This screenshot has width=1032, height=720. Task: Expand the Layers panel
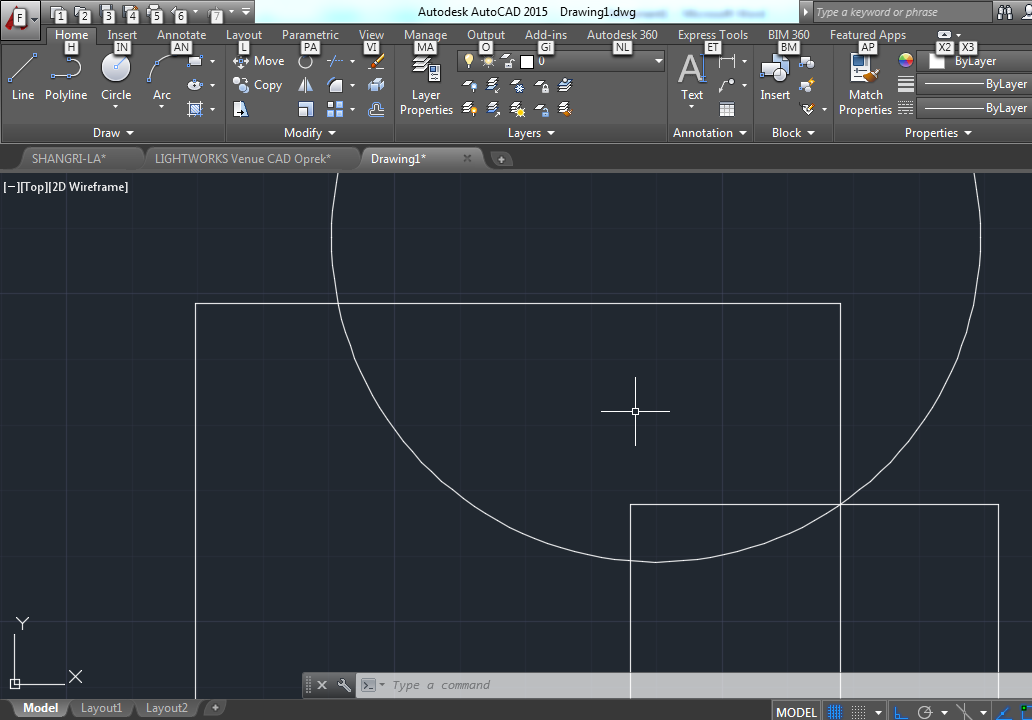coord(531,133)
